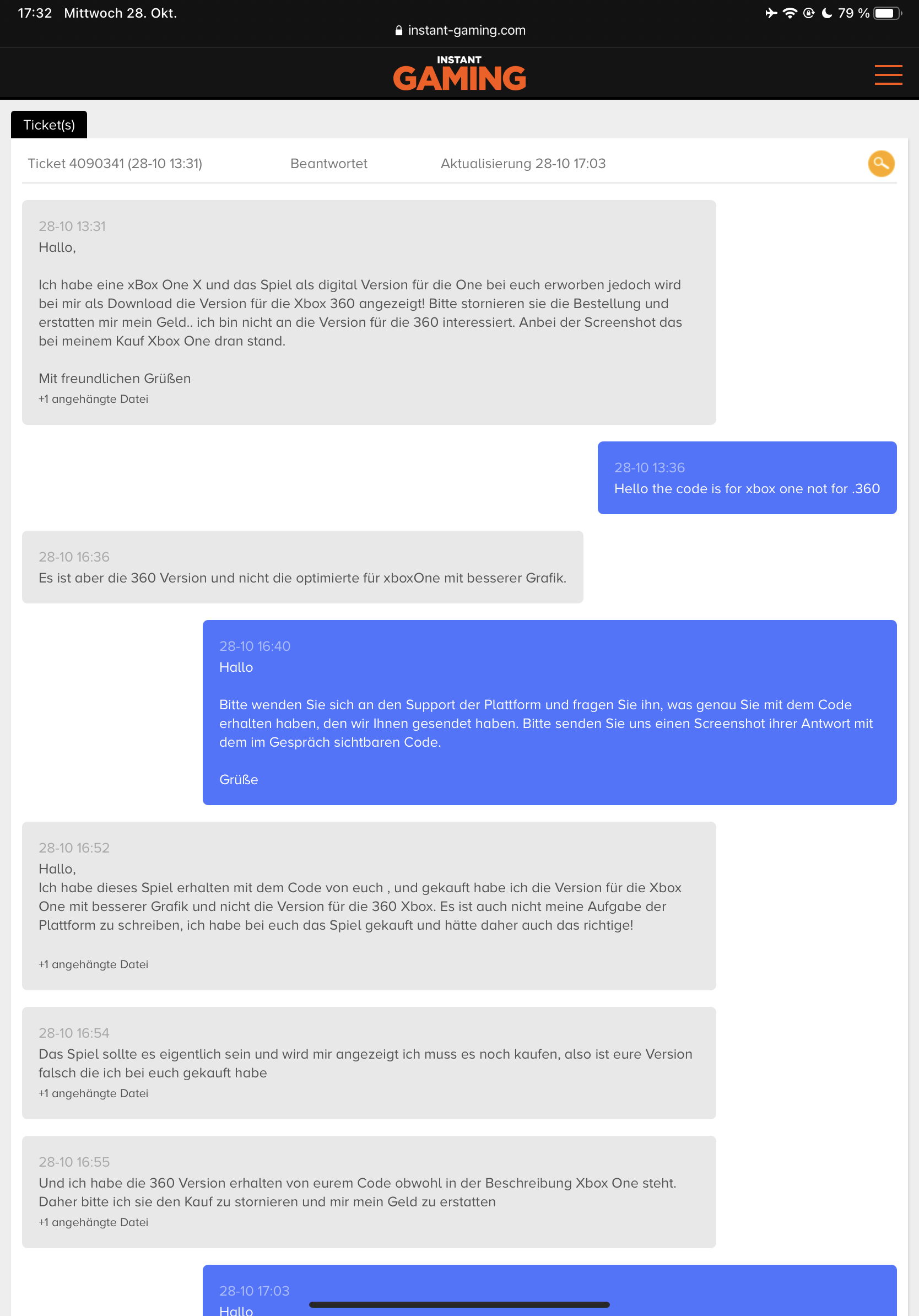Click the Aktualisierung 28-10 17:03 label
Screen dimensions: 919x1316
point(523,164)
